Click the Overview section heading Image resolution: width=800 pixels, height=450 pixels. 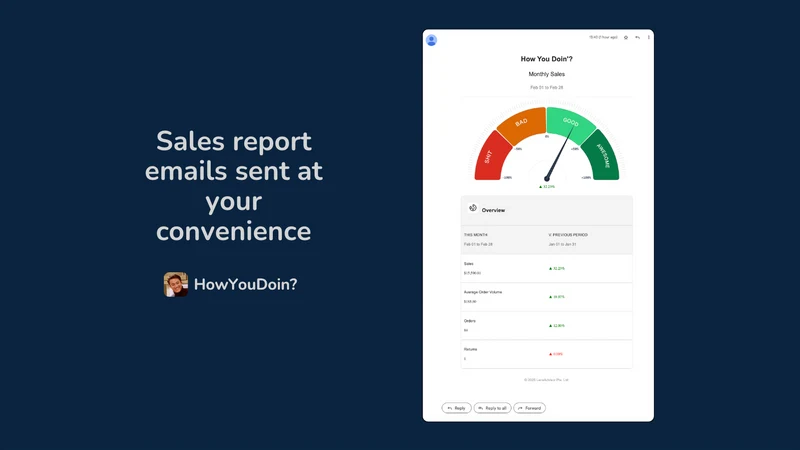point(493,210)
